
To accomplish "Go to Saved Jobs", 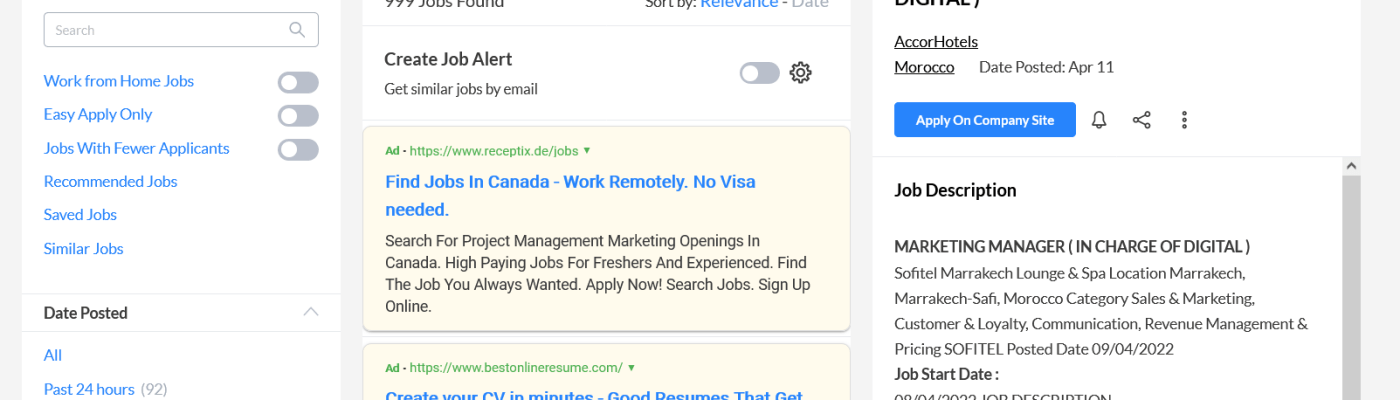I will tap(80, 214).
